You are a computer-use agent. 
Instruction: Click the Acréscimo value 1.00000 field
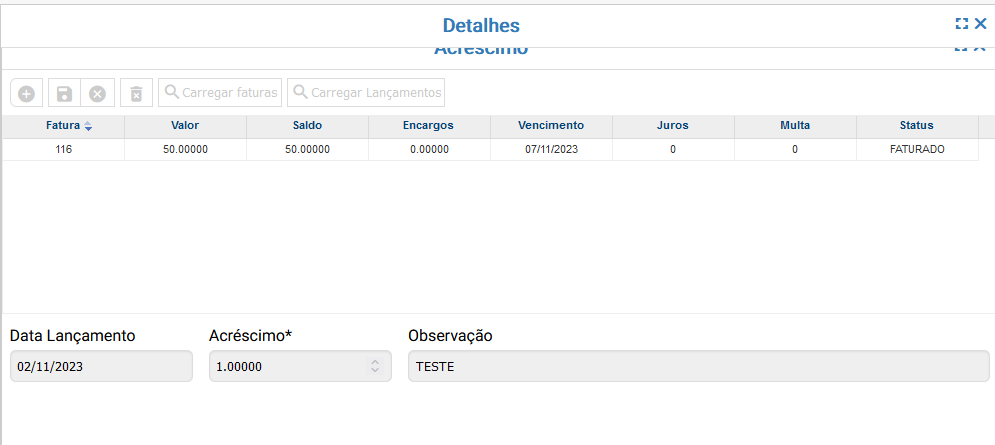[285, 367]
